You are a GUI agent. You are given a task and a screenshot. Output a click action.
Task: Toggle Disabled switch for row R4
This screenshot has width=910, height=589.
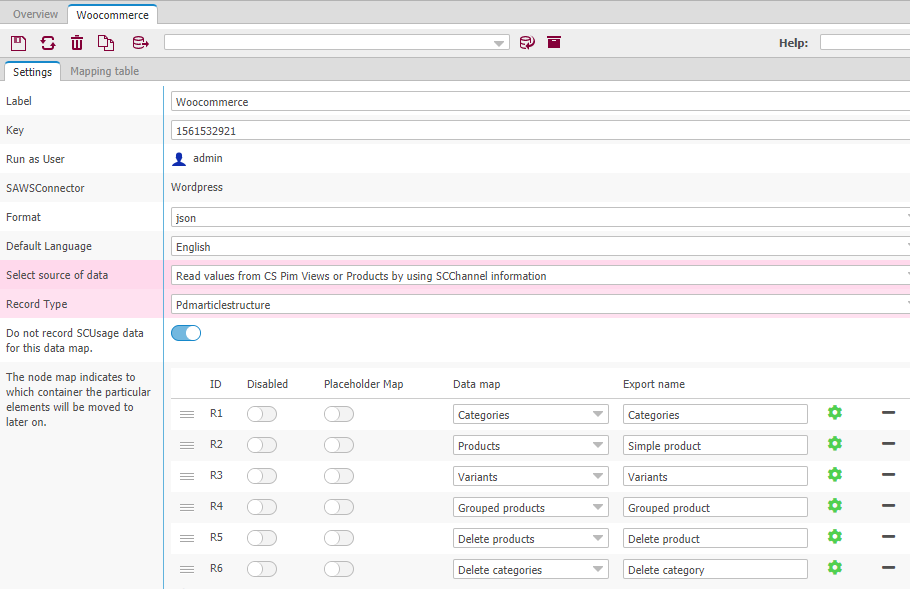pyautogui.click(x=262, y=507)
